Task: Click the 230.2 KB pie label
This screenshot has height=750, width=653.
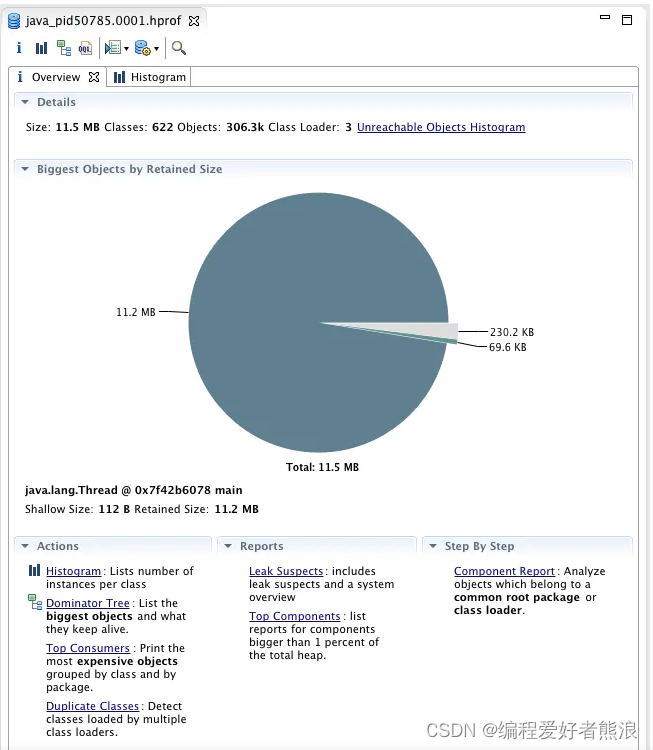Action: pos(512,332)
